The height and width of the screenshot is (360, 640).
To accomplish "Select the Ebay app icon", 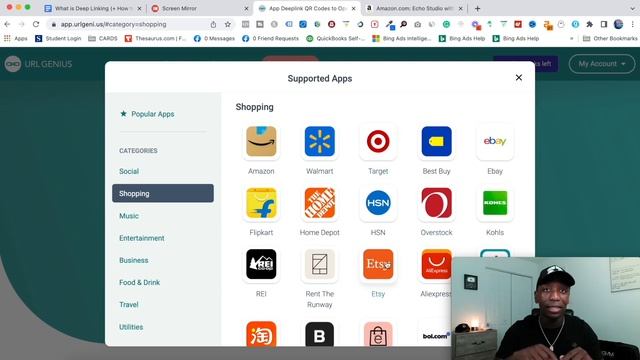I will tap(495, 141).
